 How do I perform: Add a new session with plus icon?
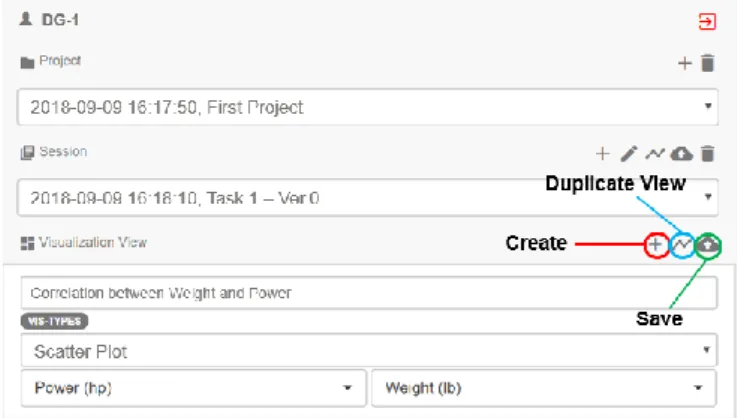pos(602,154)
